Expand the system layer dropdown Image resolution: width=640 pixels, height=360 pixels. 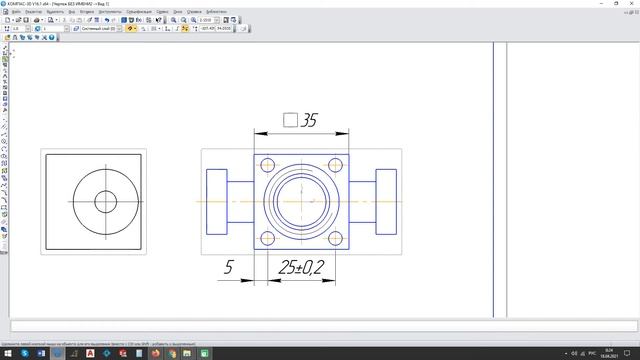coord(119,29)
